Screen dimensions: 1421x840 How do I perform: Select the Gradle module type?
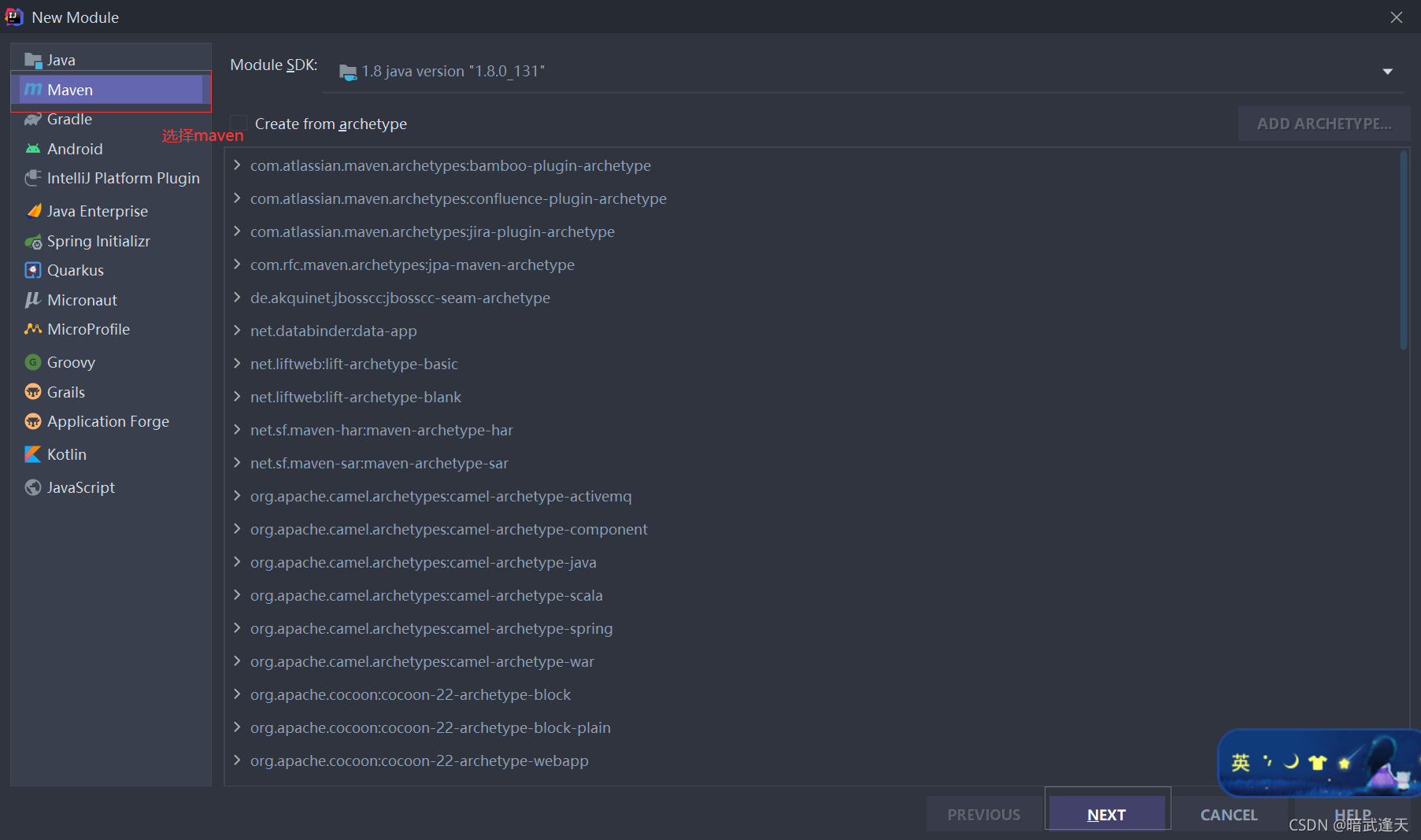(111, 120)
